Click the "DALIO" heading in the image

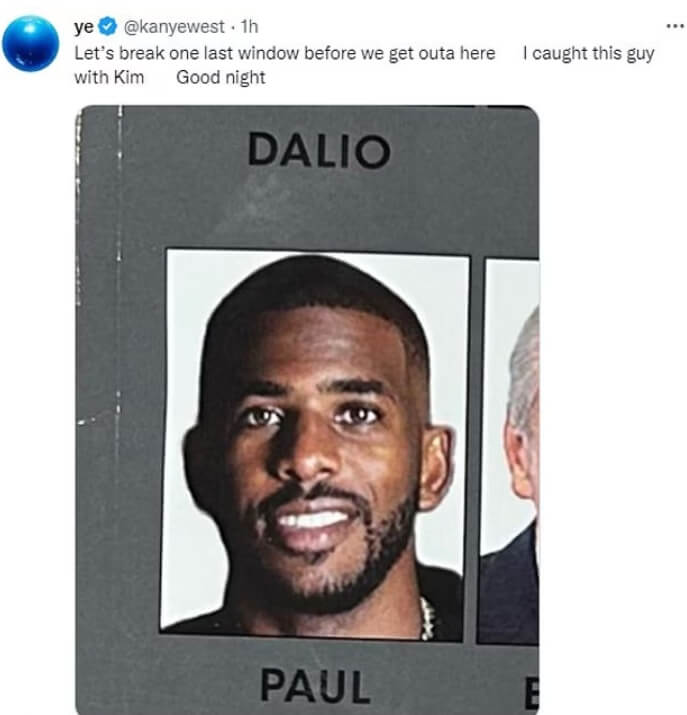point(319,150)
